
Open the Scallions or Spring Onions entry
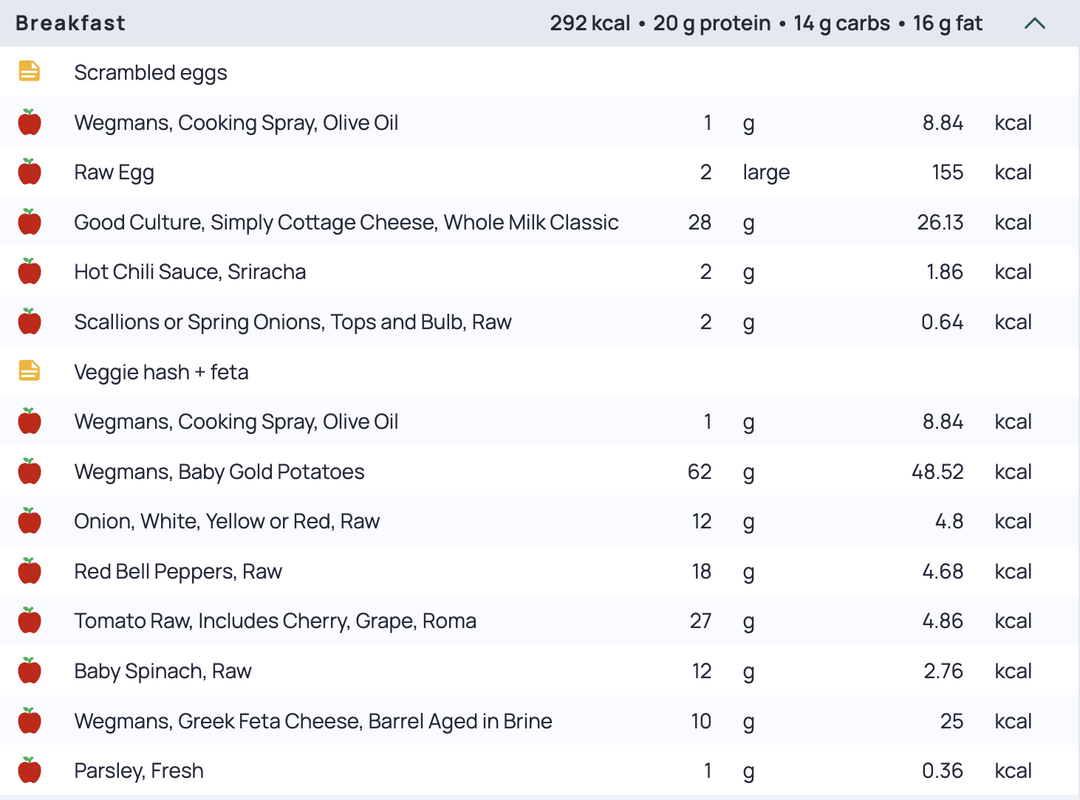coord(540,321)
